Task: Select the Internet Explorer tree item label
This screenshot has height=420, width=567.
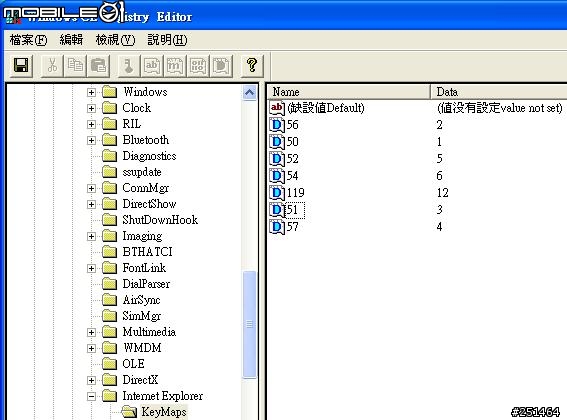Action: [x=162, y=396]
